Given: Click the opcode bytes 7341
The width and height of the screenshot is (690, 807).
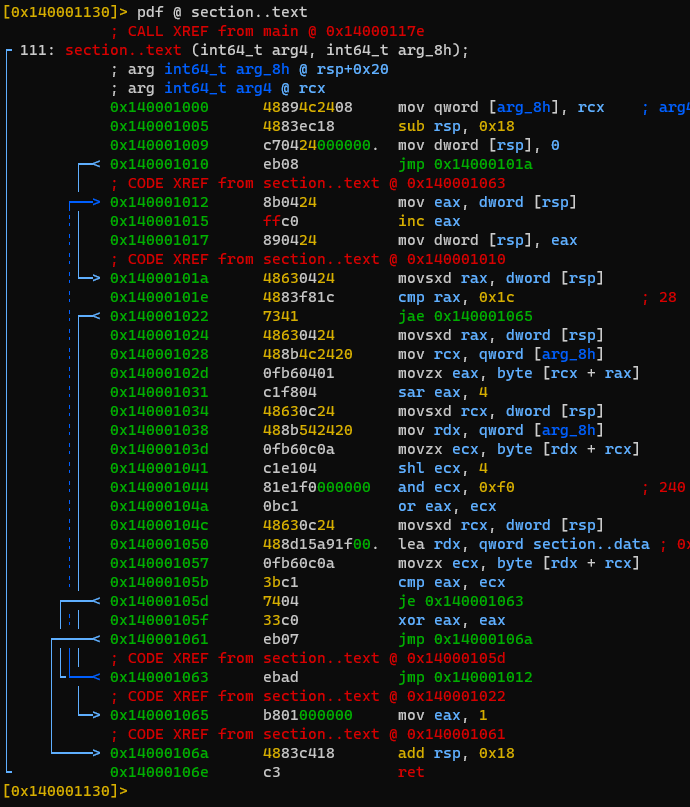Looking at the screenshot, I should pyautogui.click(x=281, y=316).
